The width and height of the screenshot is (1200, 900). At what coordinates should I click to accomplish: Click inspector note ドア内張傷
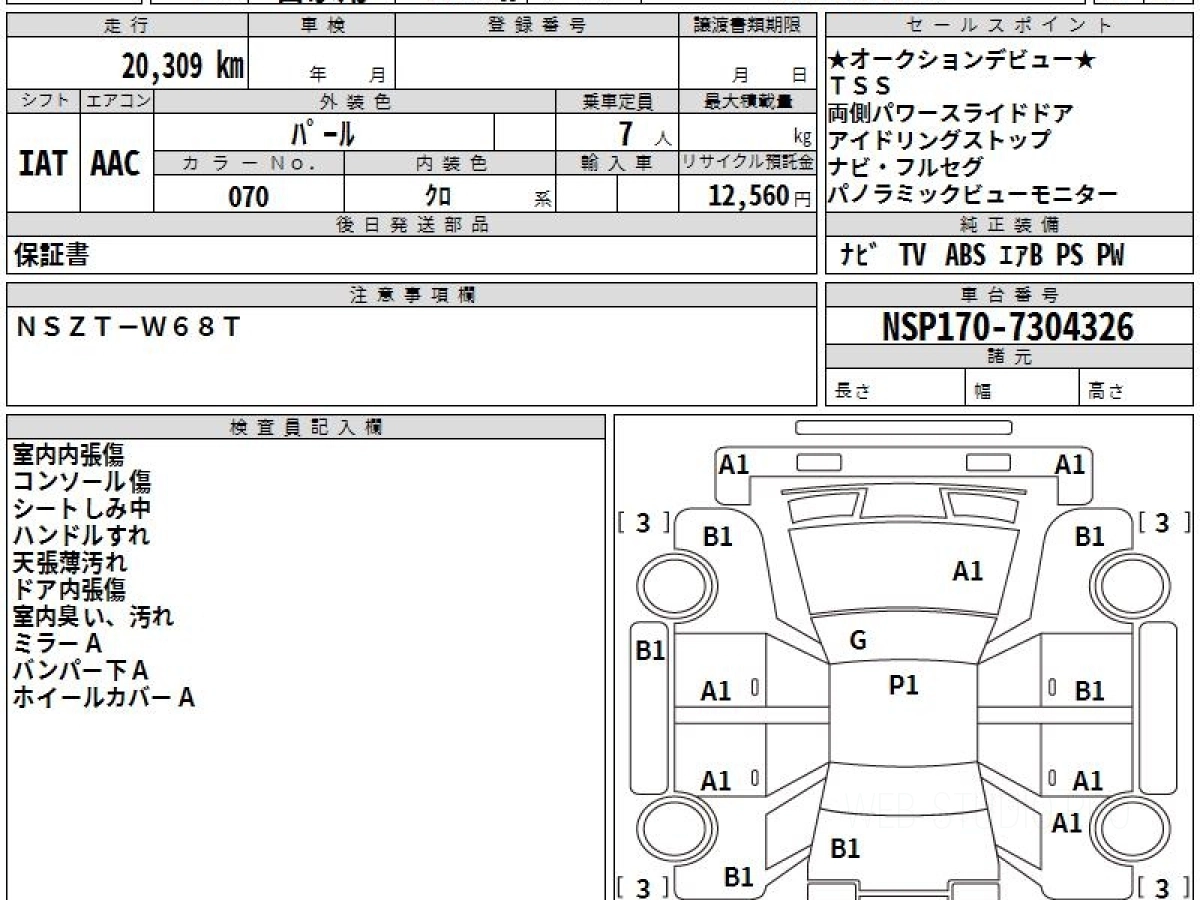[68, 590]
